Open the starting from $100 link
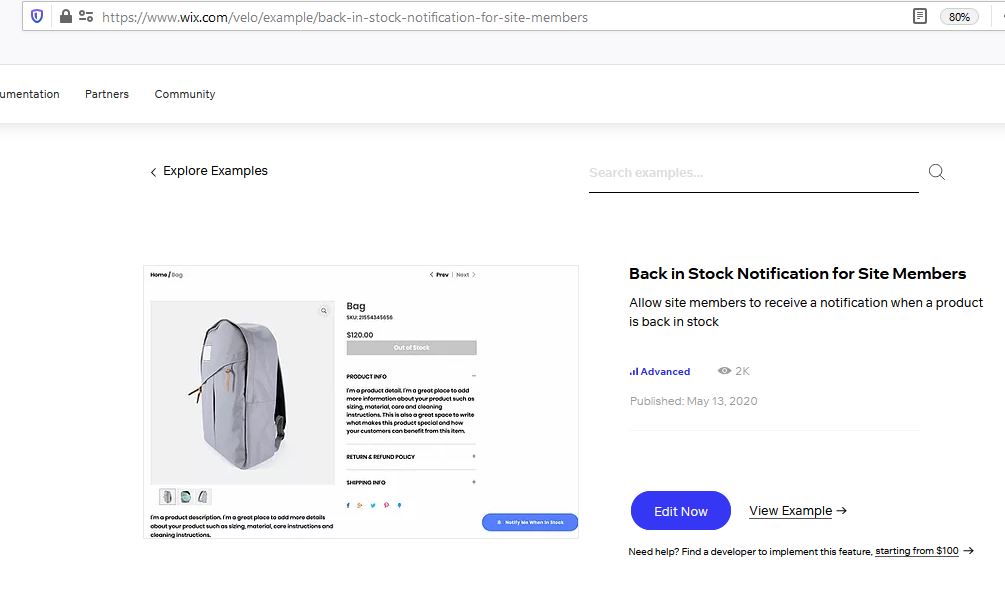 click(x=917, y=551)
